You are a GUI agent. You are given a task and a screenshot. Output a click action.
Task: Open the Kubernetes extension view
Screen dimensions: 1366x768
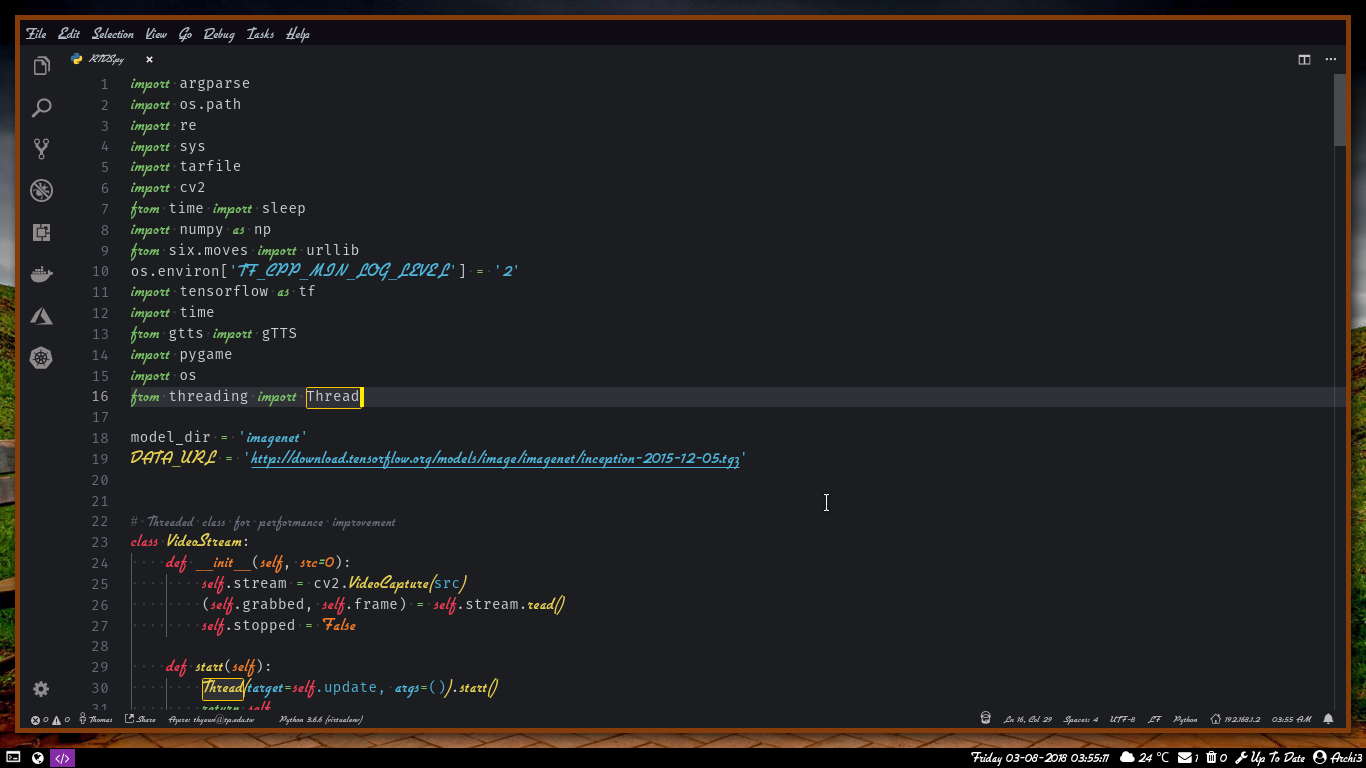point(41,358)
